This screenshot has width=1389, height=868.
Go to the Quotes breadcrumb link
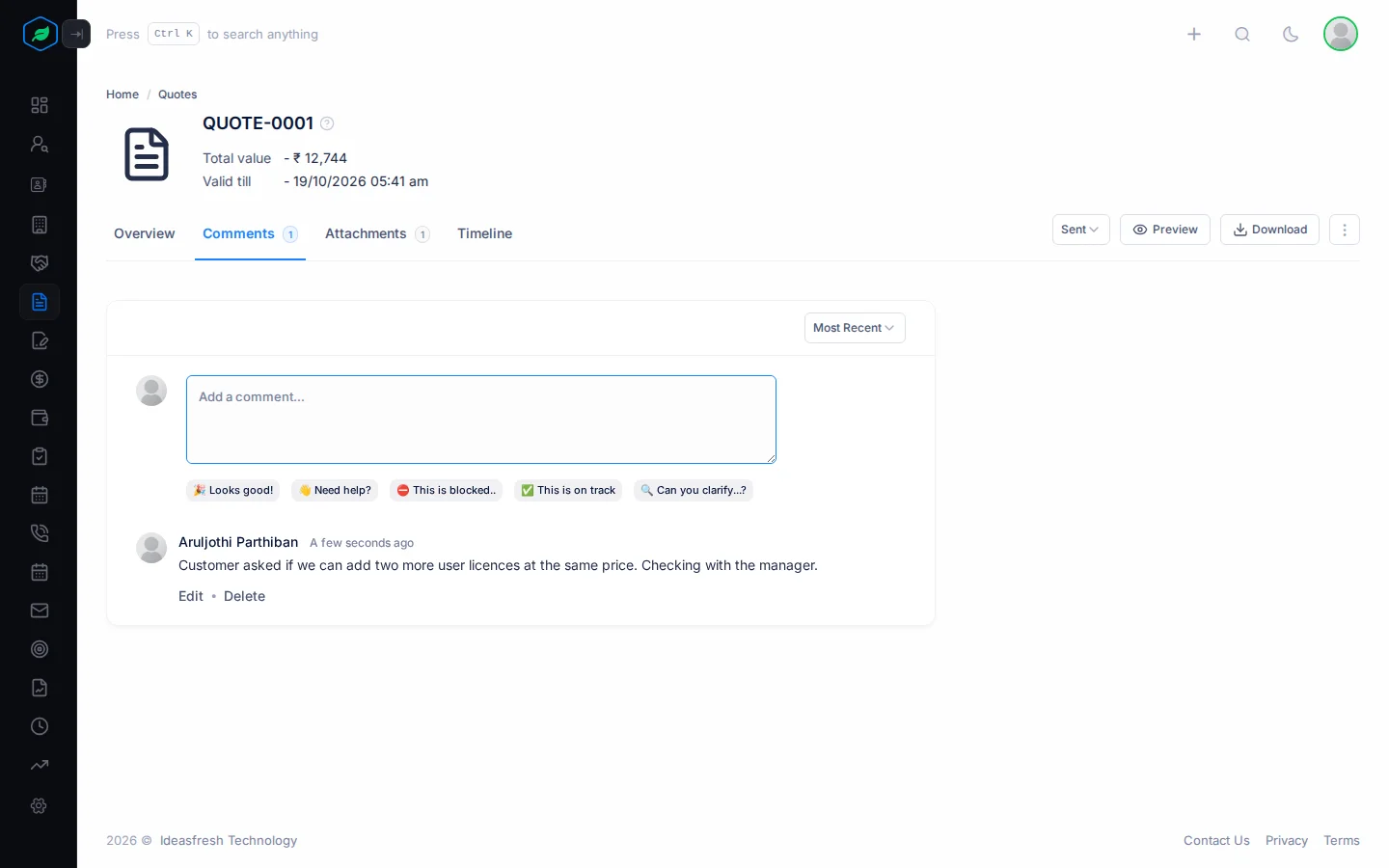[x=177, y=95]
